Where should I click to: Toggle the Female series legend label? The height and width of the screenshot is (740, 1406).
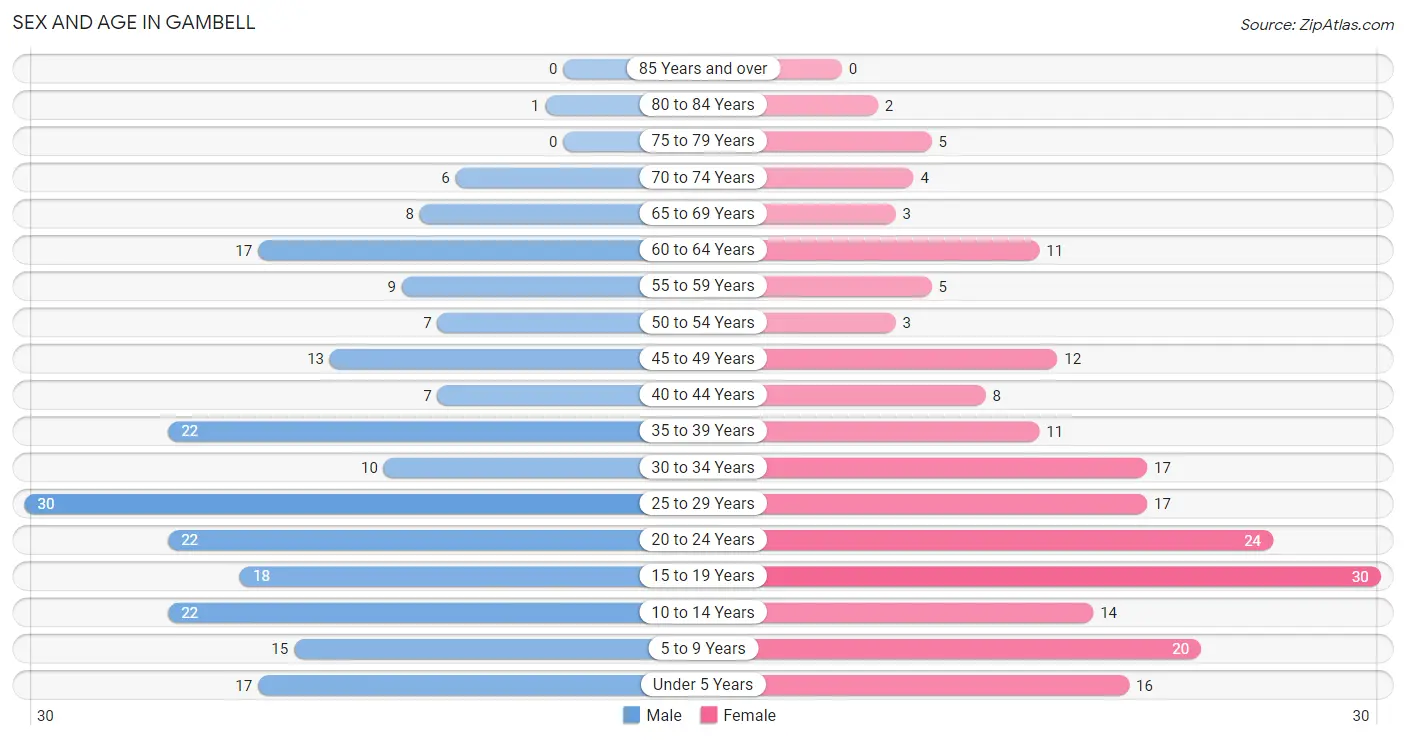pos(749,715)
